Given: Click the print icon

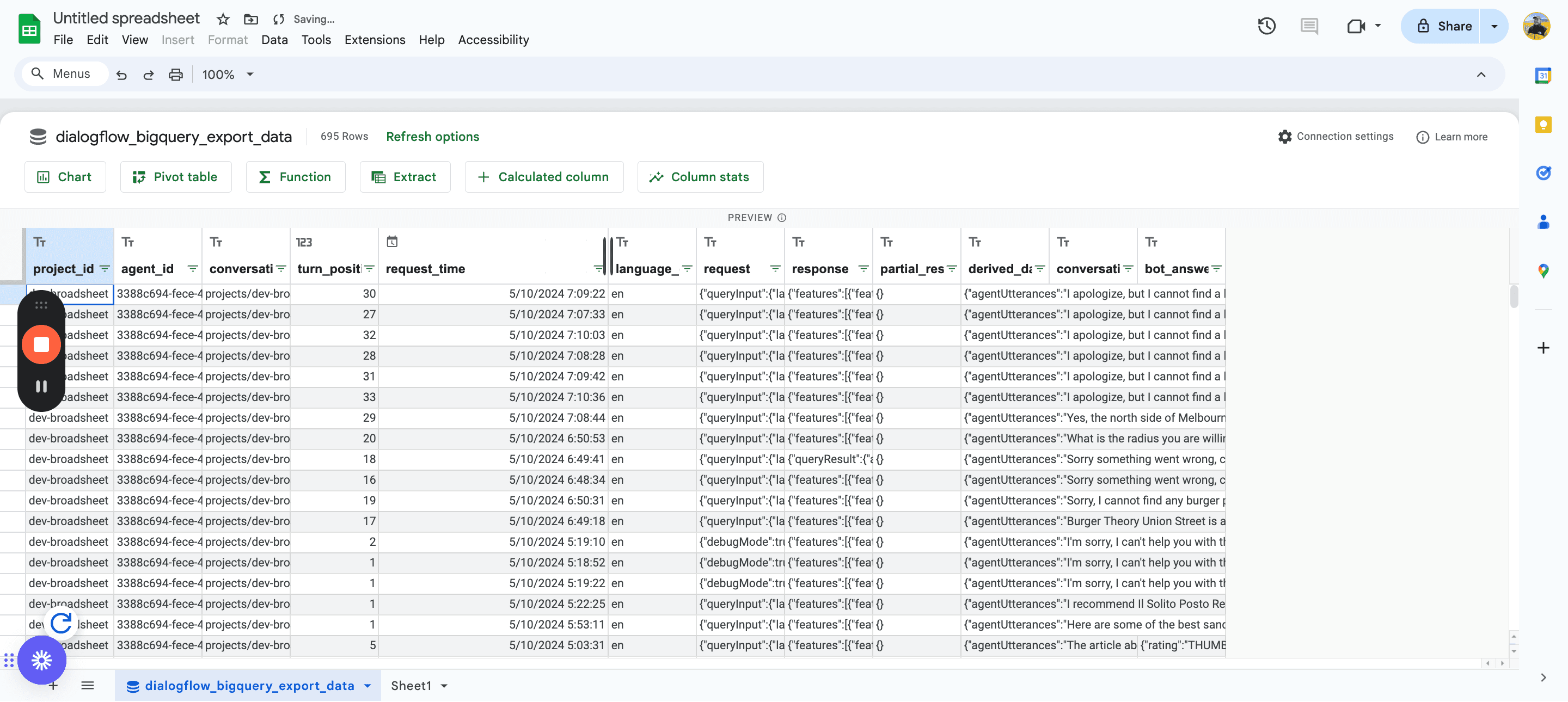Looking at the screenshot, I should point(175,75).
